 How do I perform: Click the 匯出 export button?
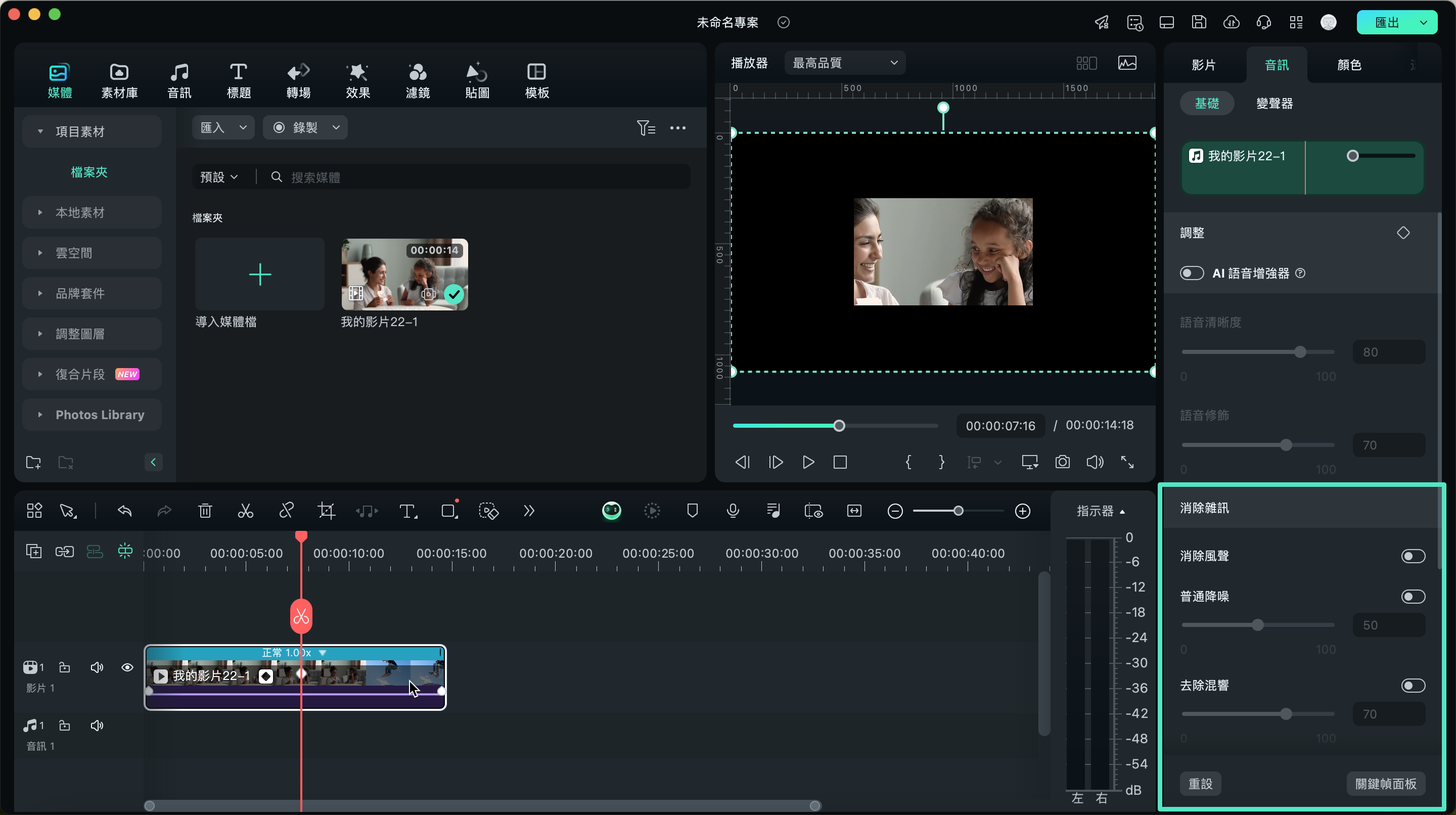coord(1386,22)
